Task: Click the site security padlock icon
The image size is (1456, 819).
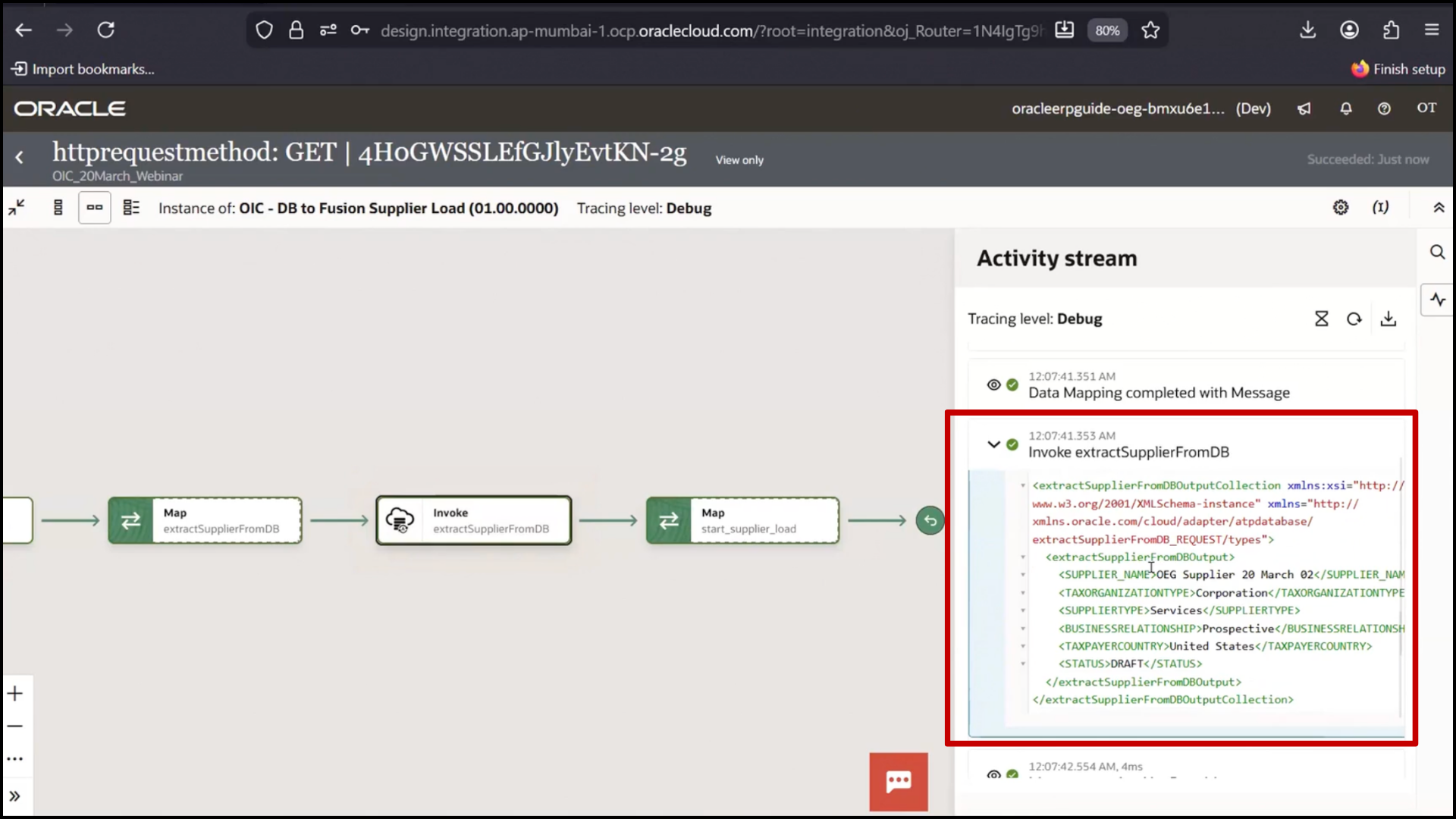Action: point(297,30)
